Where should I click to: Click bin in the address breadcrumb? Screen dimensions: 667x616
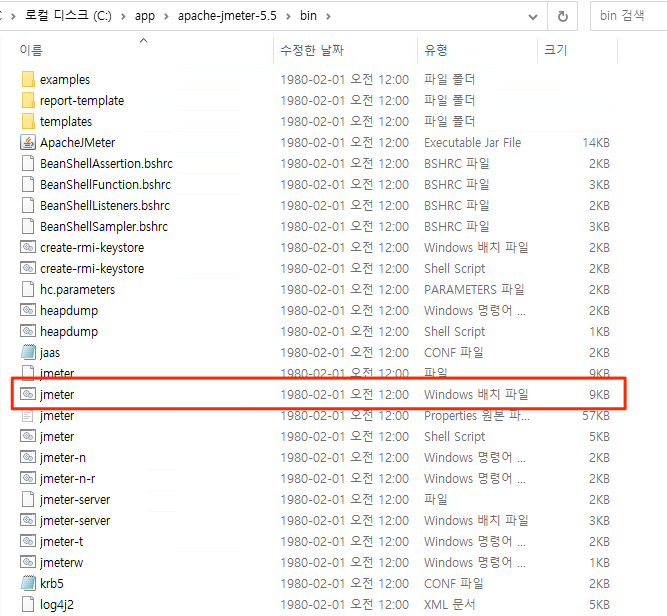308,16
